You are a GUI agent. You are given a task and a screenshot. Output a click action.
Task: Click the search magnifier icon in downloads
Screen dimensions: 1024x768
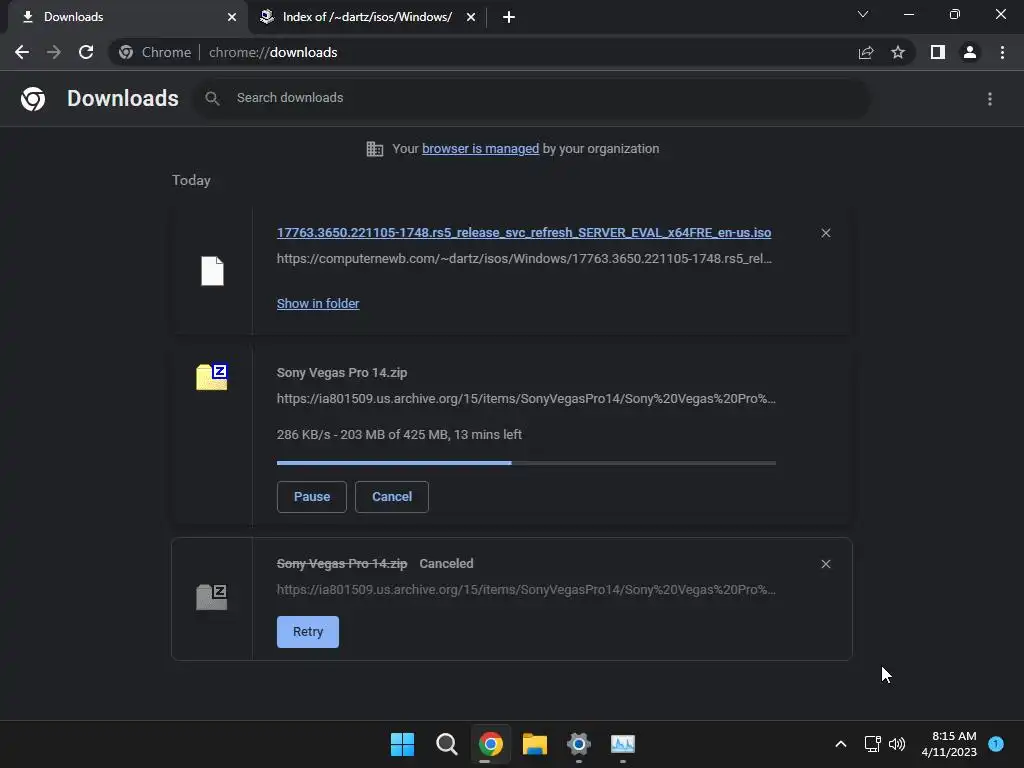click(212, 98)
